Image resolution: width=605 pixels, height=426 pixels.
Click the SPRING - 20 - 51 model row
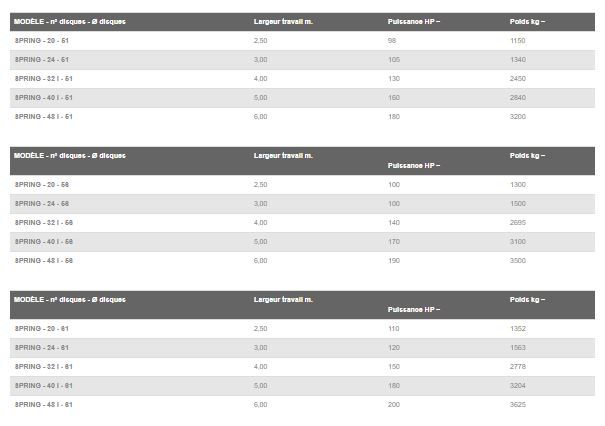pyautogui.click(x=42, y=40)
